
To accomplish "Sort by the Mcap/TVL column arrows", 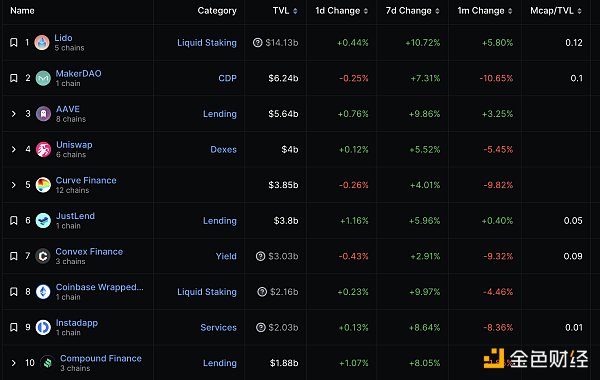I will pos(579,11).
